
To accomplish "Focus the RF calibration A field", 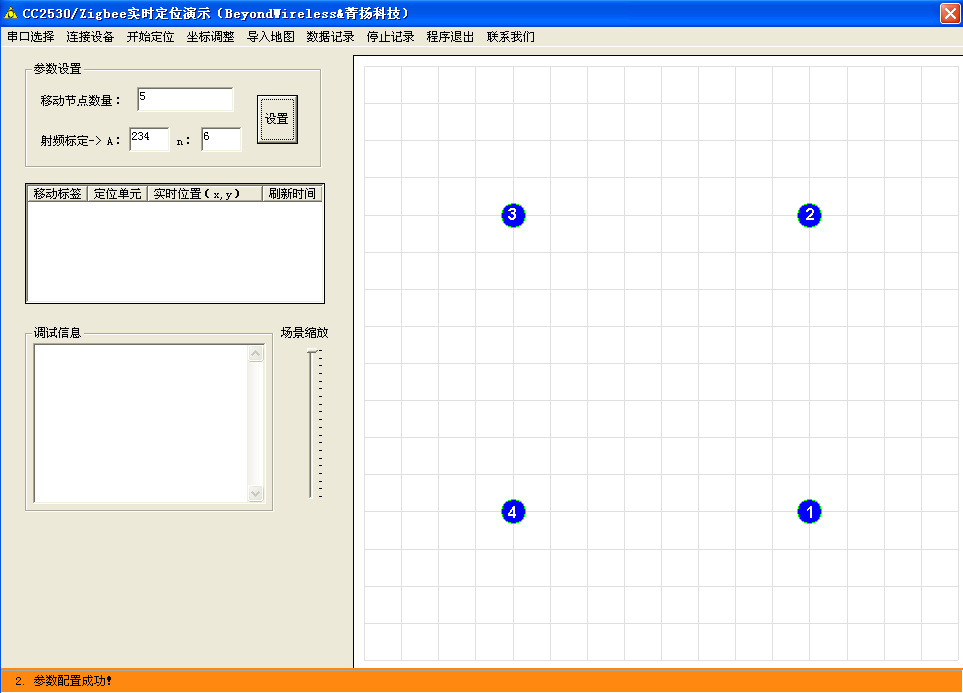I will tap(149, 139).
